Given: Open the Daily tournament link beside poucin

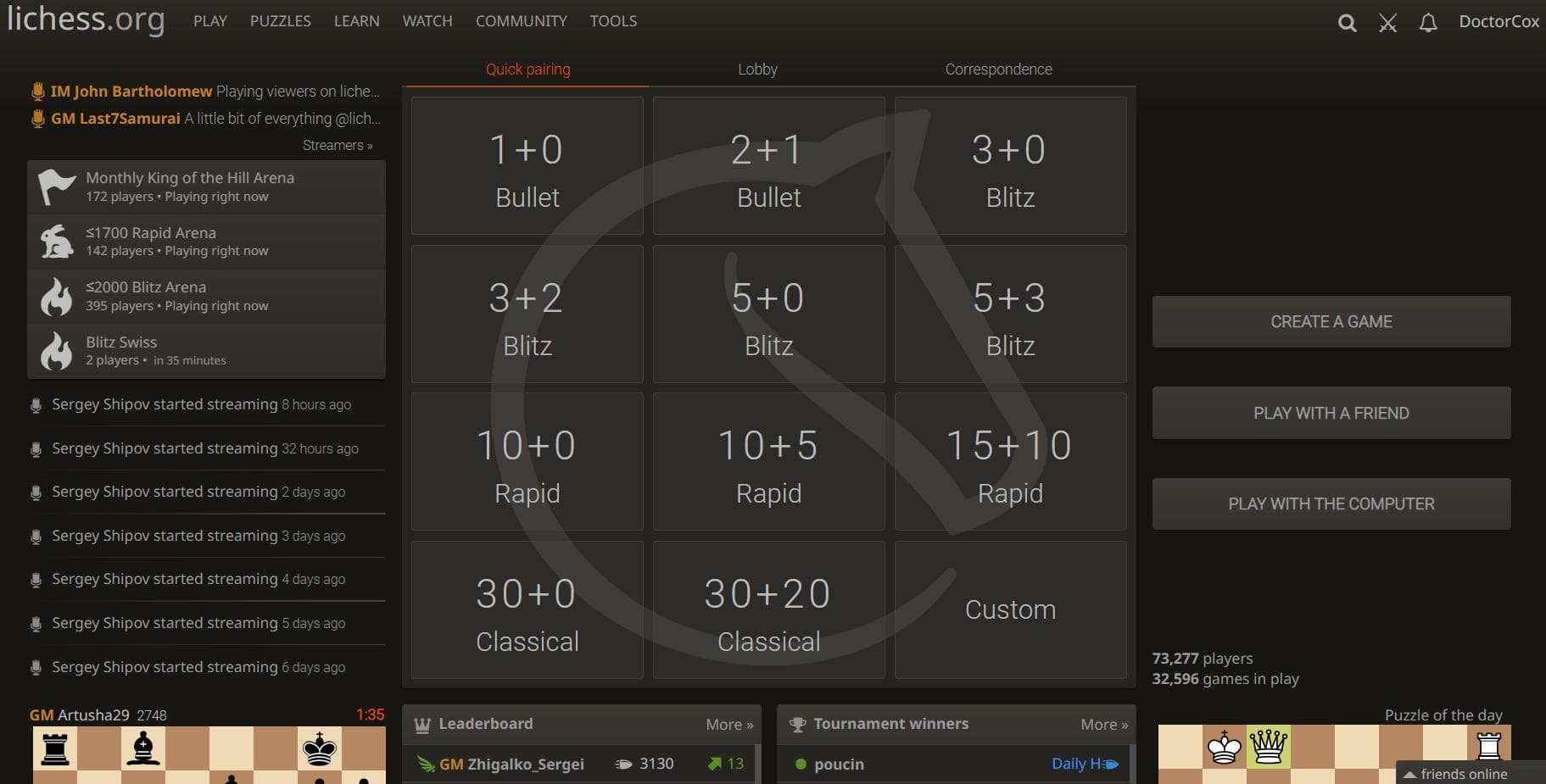Looking at the screenshot, I should point(1085,765).
